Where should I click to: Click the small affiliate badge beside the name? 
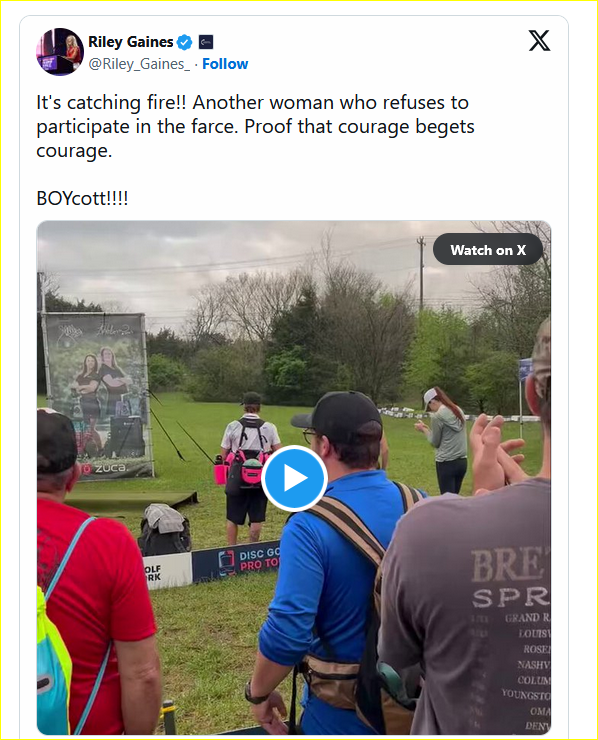click(x=206, y=42)
